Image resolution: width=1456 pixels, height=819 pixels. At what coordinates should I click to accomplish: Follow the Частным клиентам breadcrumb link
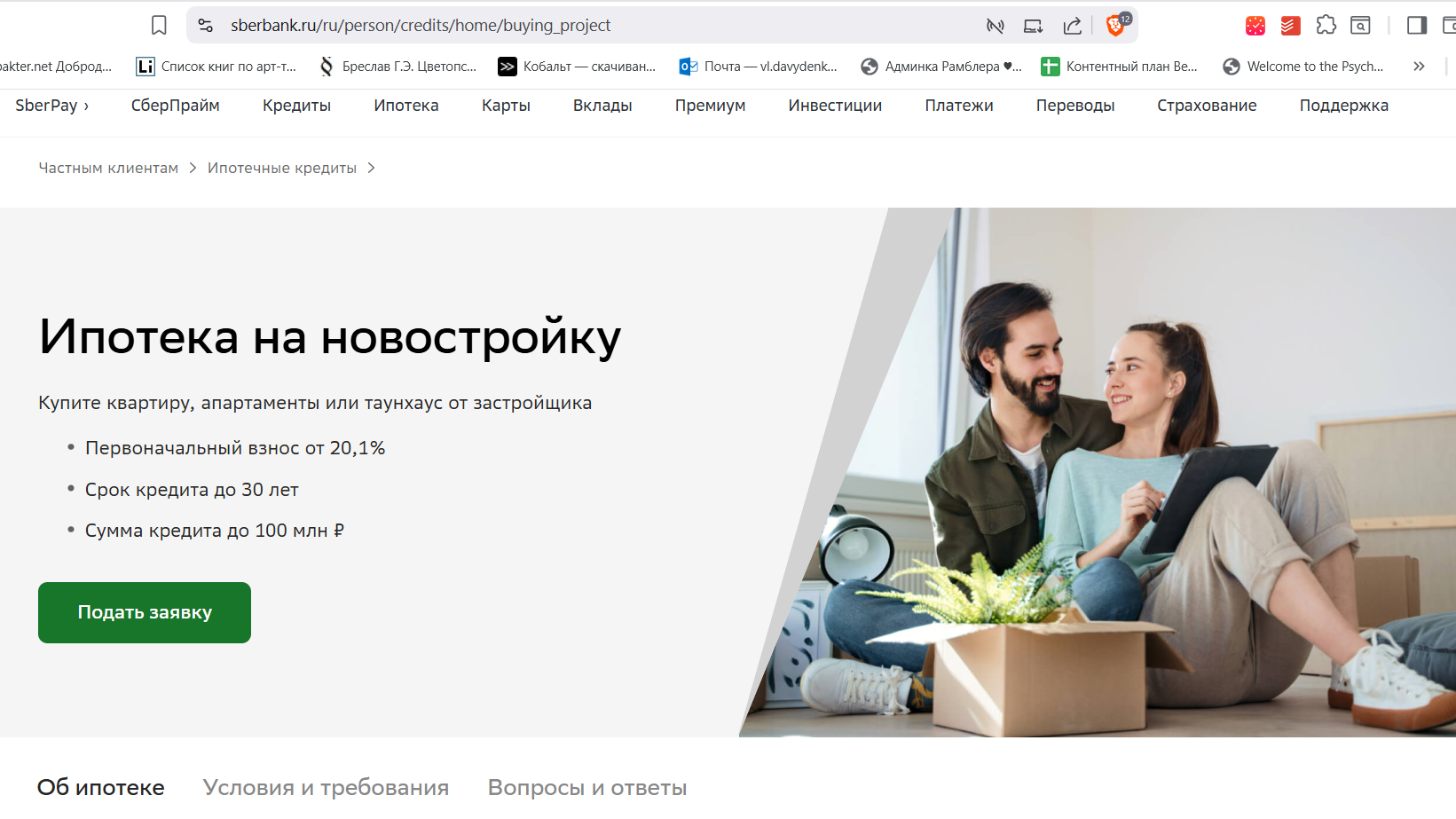tap(108, 168)
